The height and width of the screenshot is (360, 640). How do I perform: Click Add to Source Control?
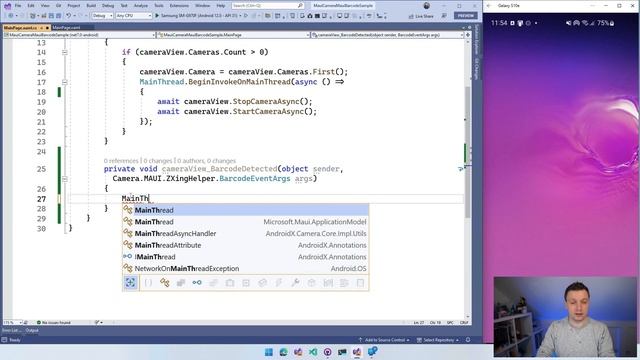(x=383, y=340)
